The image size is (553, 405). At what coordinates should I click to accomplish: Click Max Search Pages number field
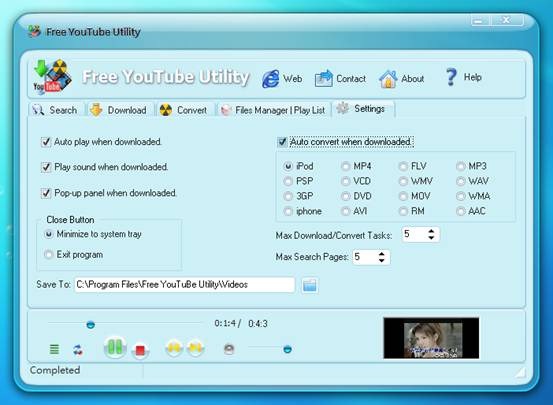(x=365, y=257)
